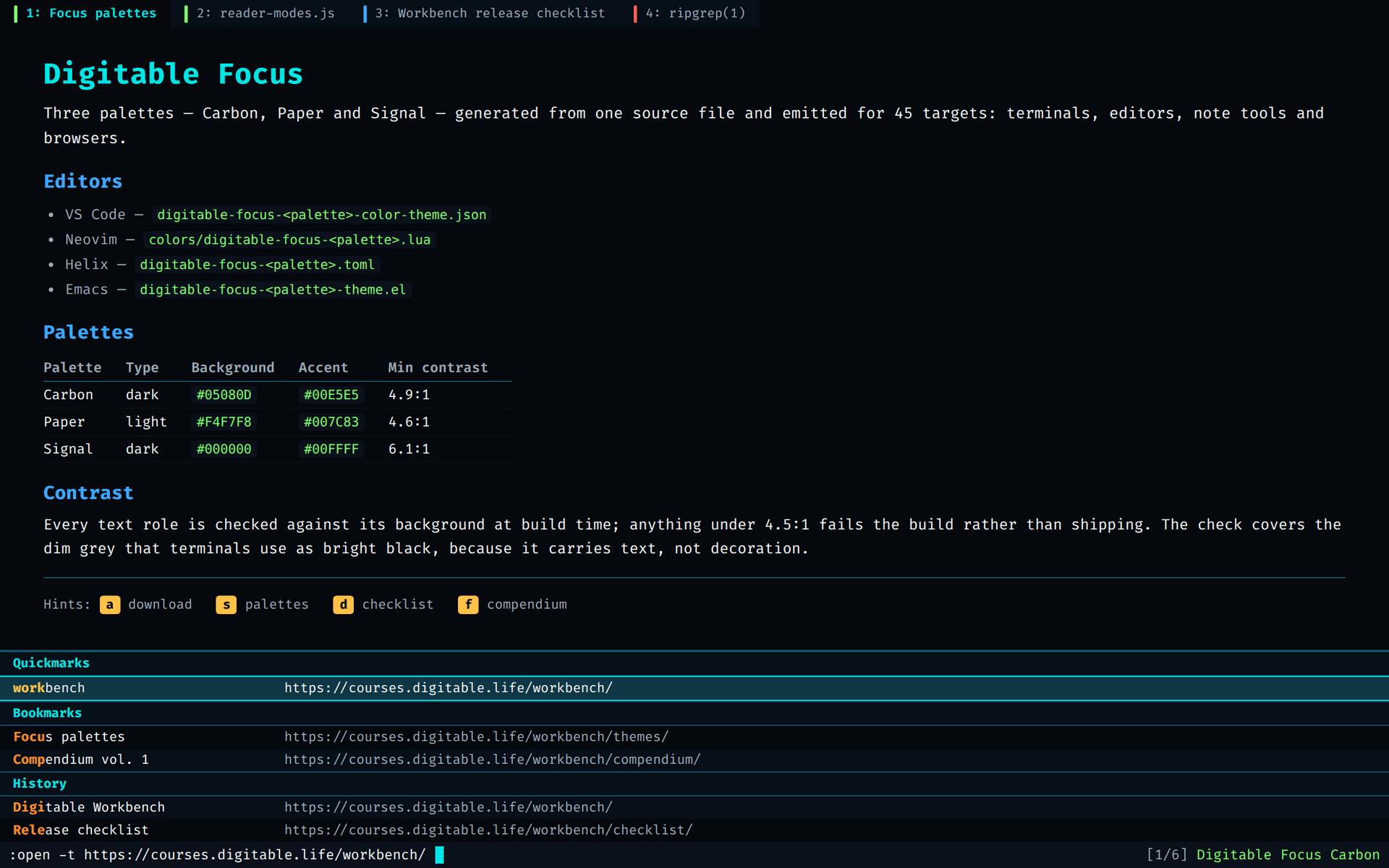Click the 4.9:1 contrast value
Image resolution: width=1389 pixels, height=868 pixels.
tap(409, 395)
